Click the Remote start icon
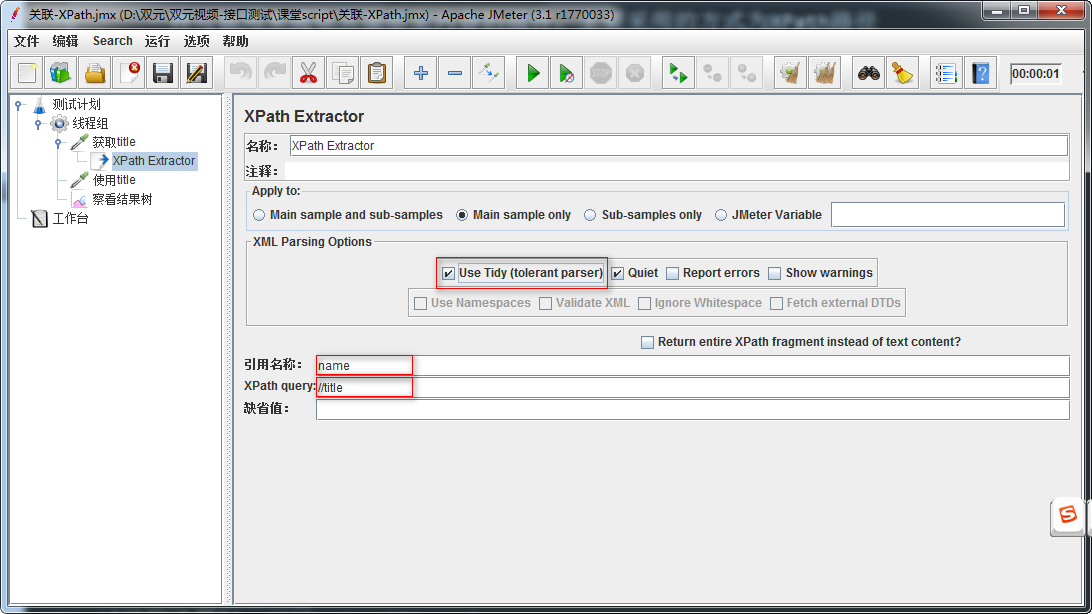 coord(678,73)
